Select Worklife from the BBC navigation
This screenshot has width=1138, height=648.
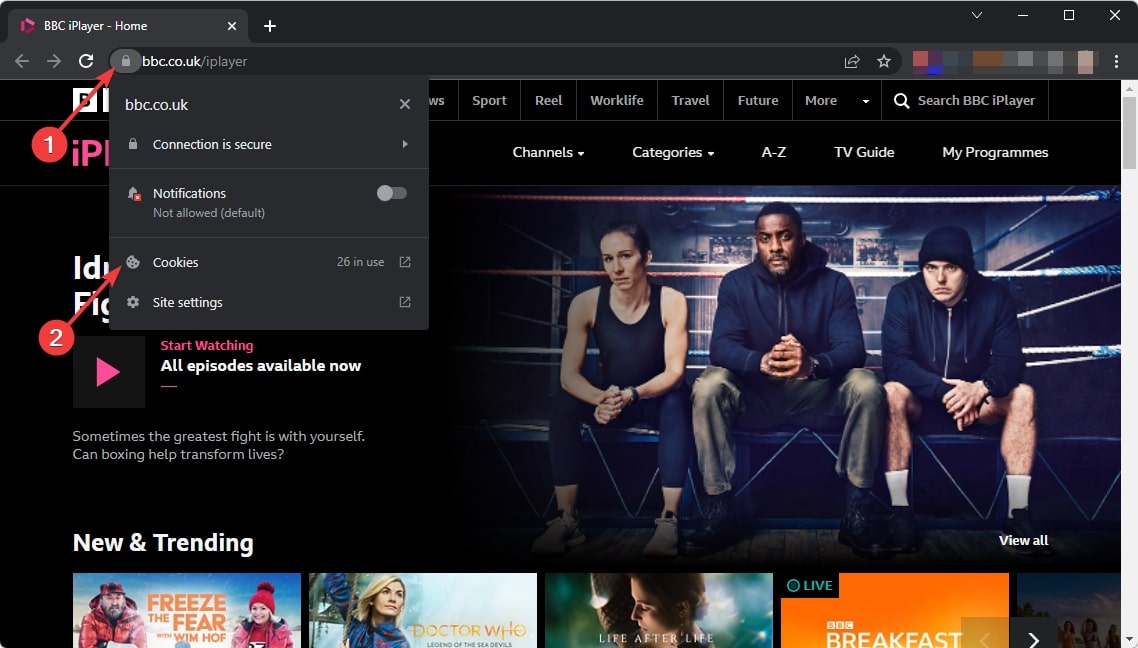pos(616,100)
